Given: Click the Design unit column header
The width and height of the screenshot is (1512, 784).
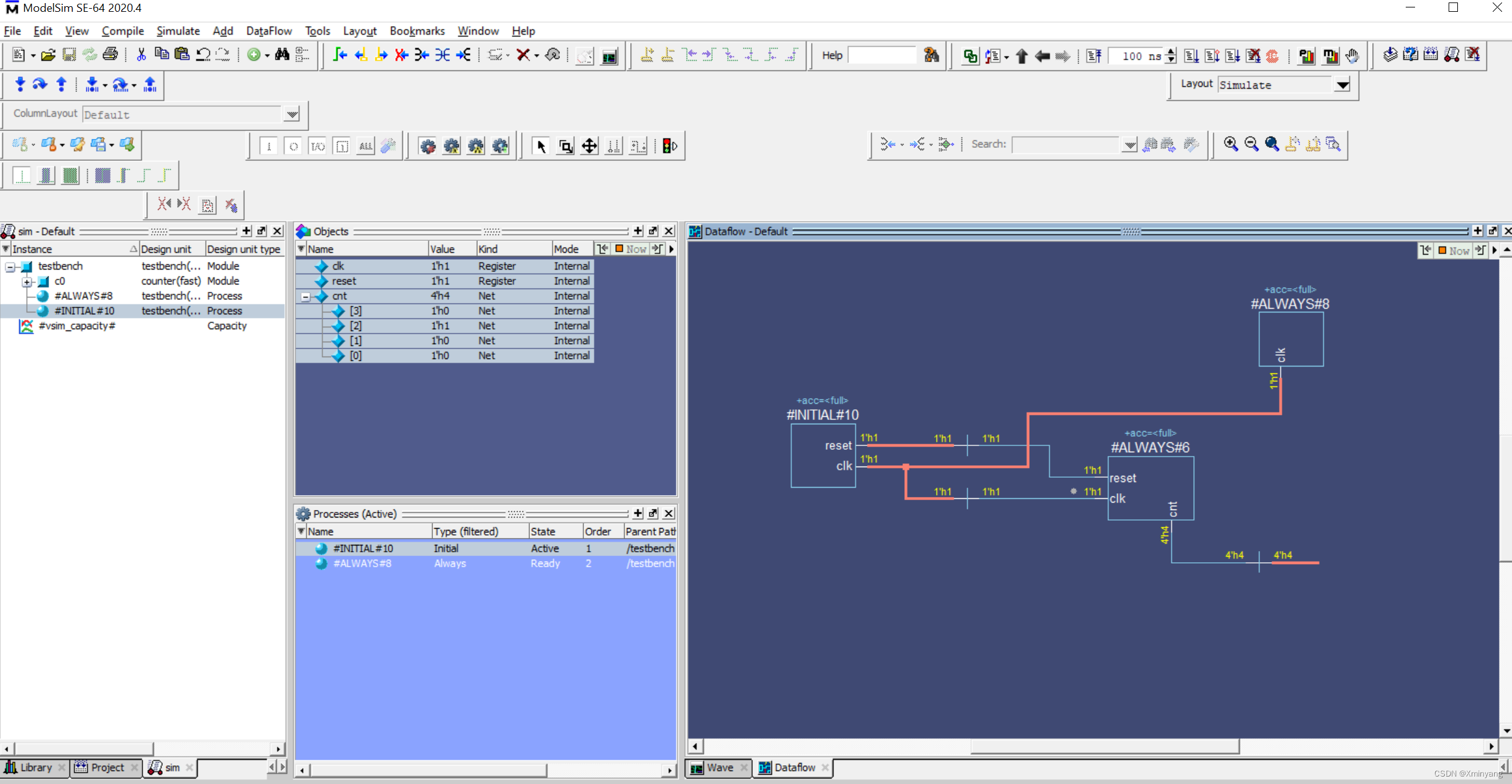Looking at the screenshot, I should click(172, 249).
